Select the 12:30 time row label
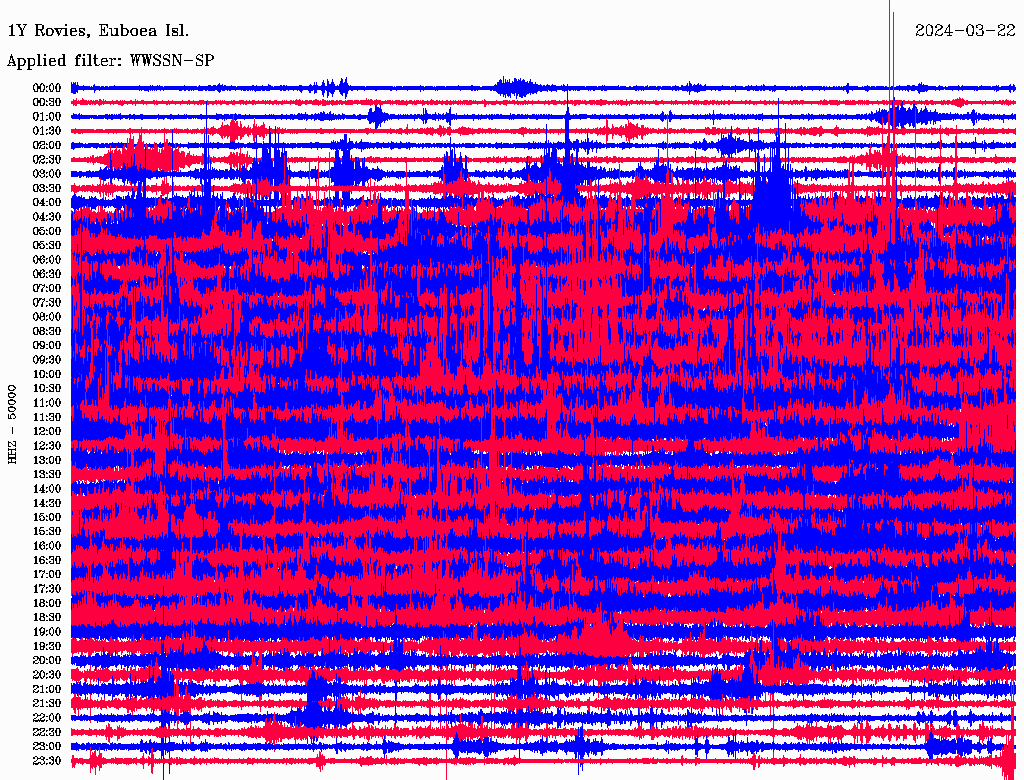 click(x=47, y=446)
